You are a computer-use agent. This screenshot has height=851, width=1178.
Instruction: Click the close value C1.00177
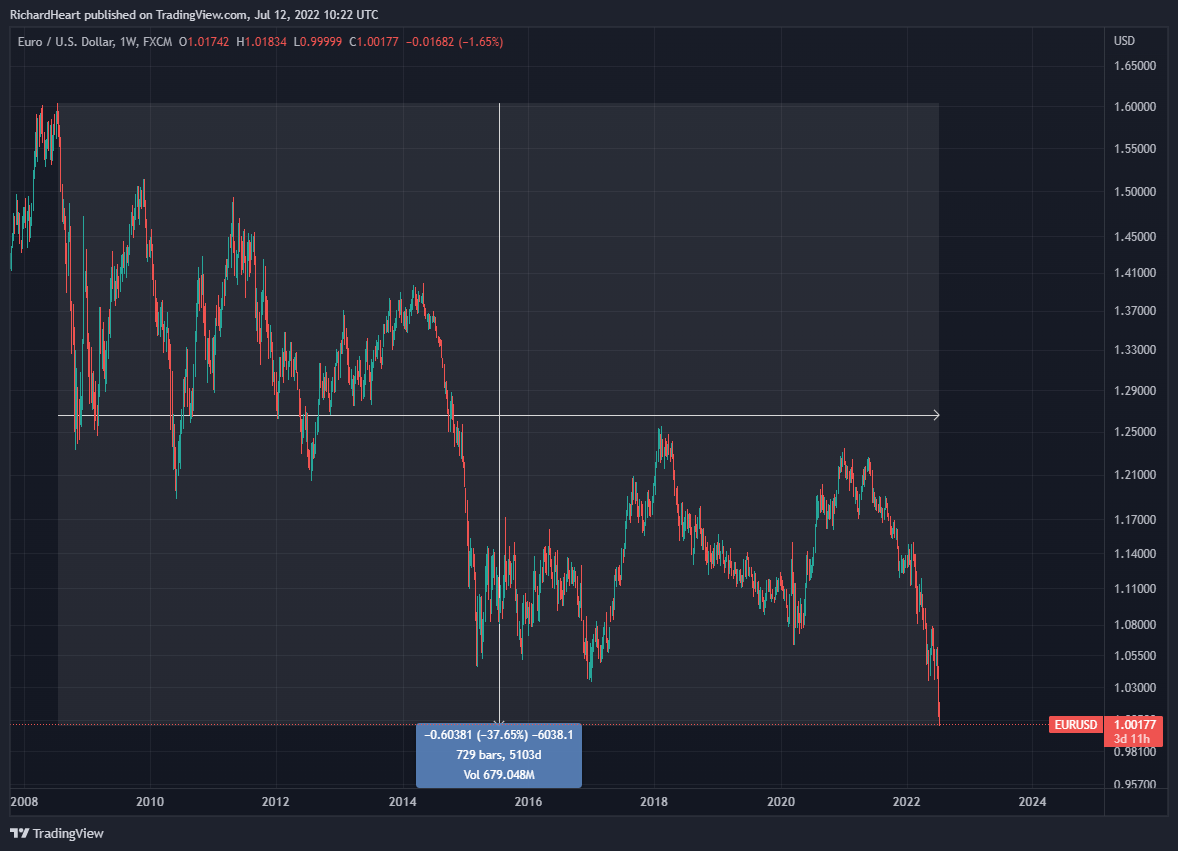(x=373, y=42)
